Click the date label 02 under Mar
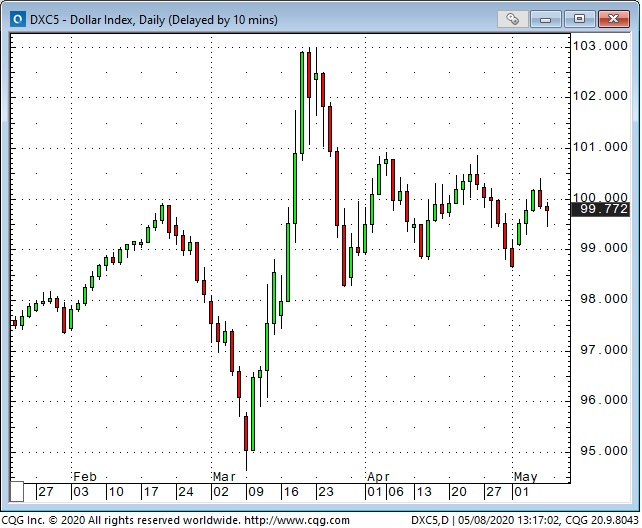The height and width of the screenshot is (528, 642). click(221, 492)
